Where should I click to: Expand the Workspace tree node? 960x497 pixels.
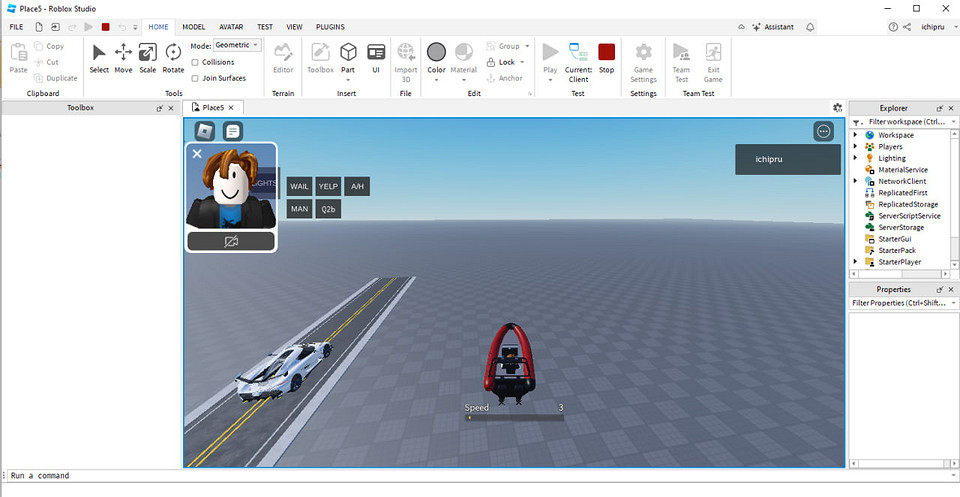click(x=855, y=135)
